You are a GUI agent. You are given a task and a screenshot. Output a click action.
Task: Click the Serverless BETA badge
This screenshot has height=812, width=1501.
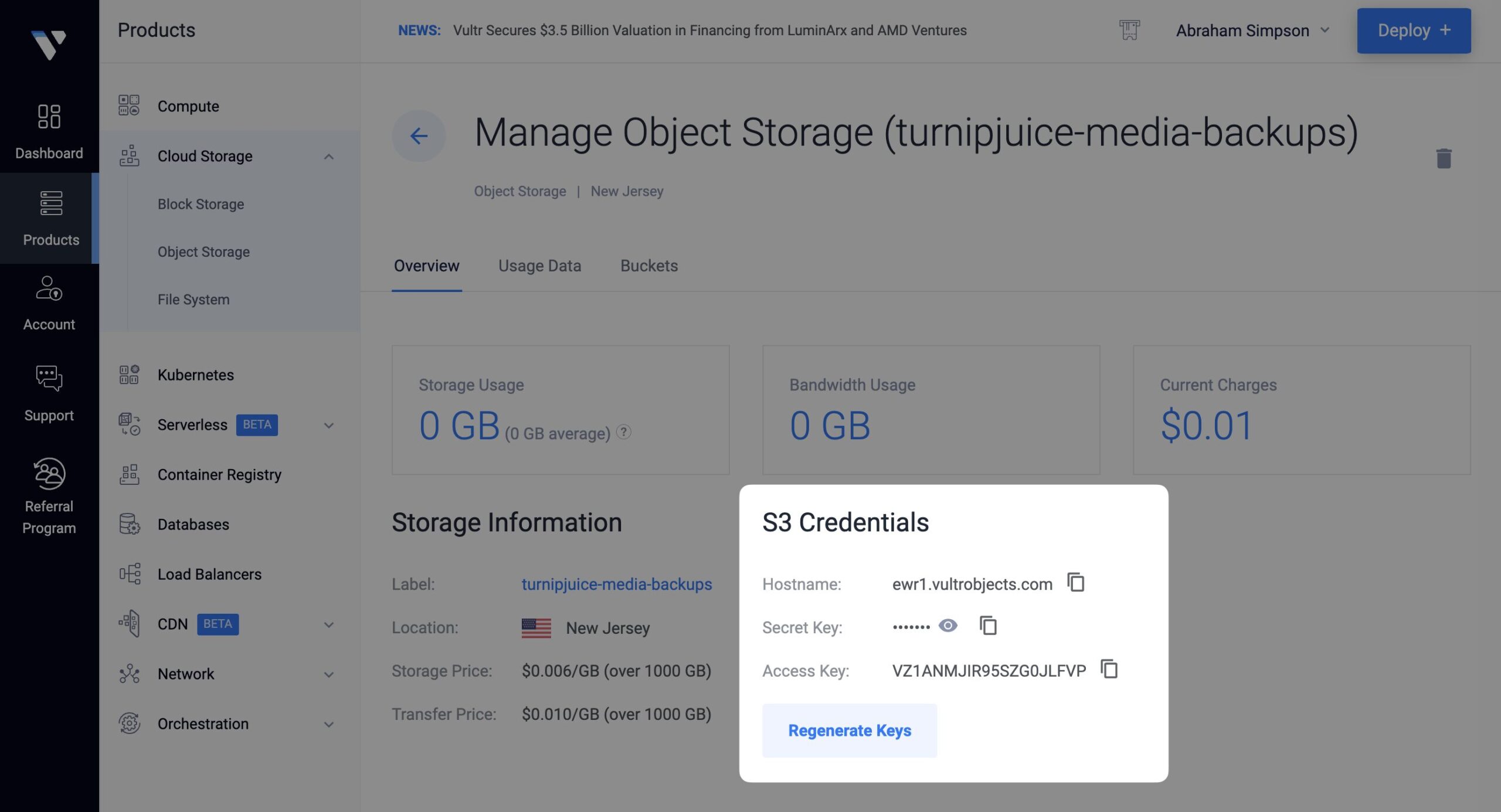[257, 424]
